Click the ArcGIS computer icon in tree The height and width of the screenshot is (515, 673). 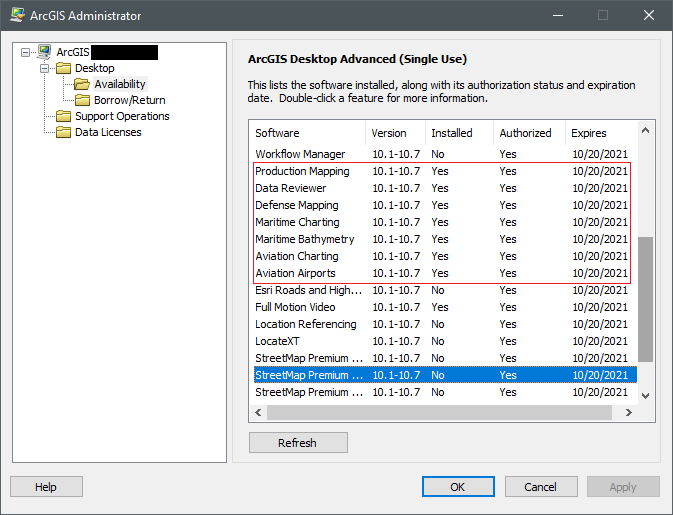tap(44, 52)
